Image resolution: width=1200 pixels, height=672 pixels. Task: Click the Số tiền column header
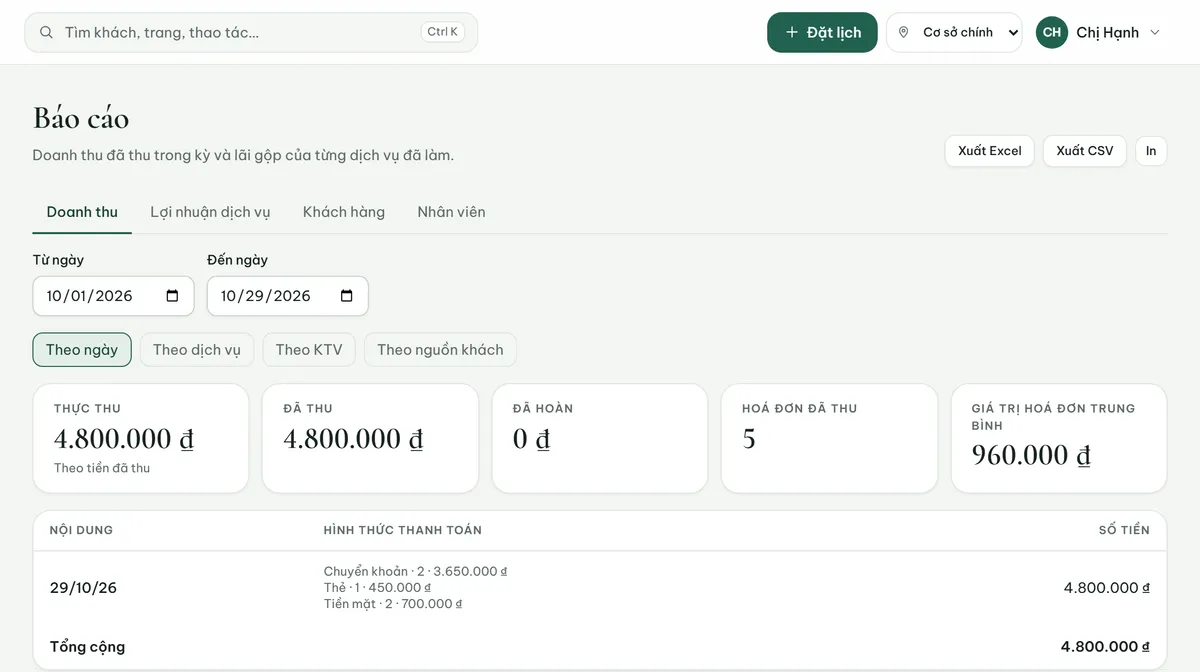1124,530
